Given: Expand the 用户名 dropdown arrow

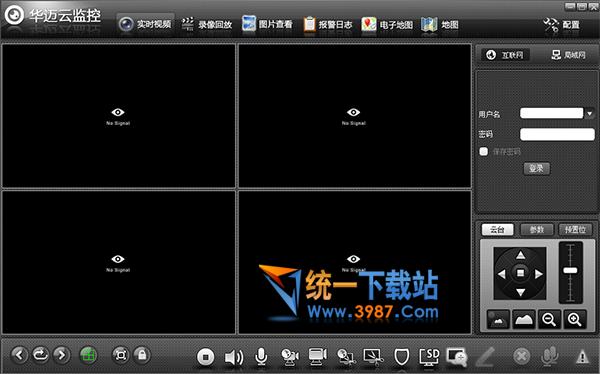Looking at the screenshot, I should 590,113.
